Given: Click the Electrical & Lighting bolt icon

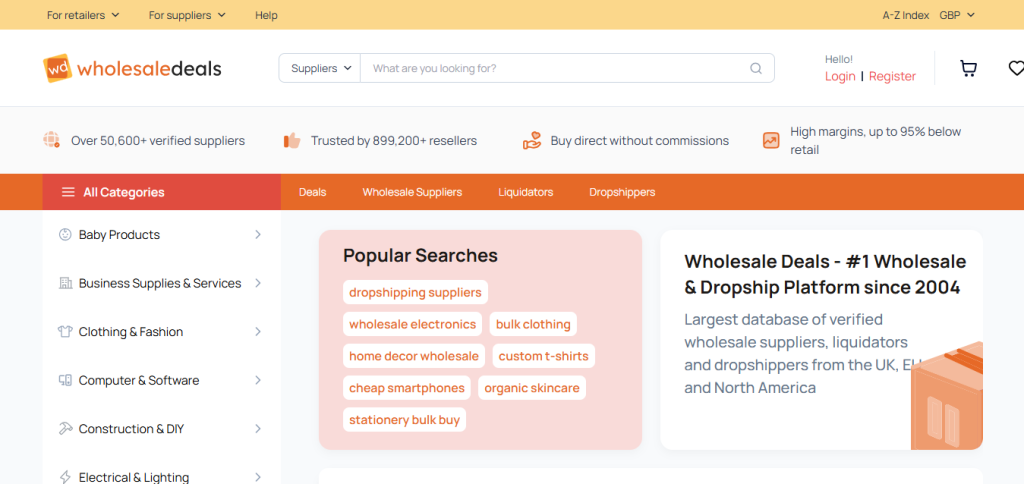Looking at the screenshot, I should (x=65, y=477).
